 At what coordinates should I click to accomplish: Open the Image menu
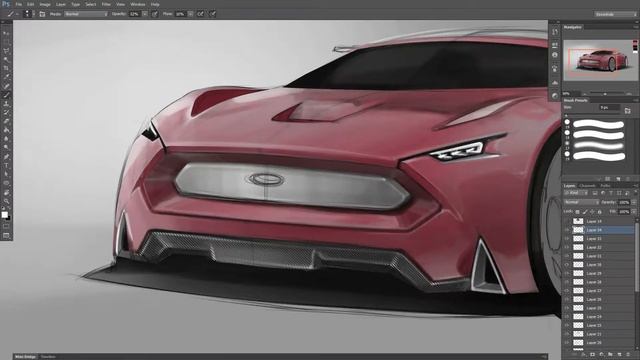coord(45,4)
